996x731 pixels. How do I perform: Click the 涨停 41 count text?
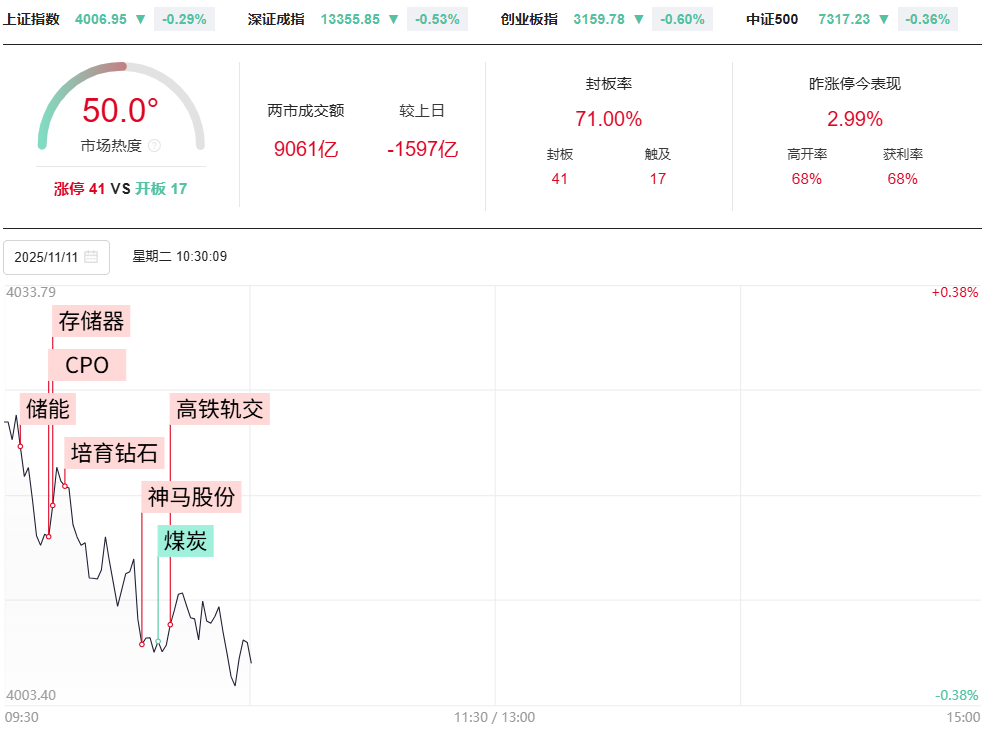[79, 188]
